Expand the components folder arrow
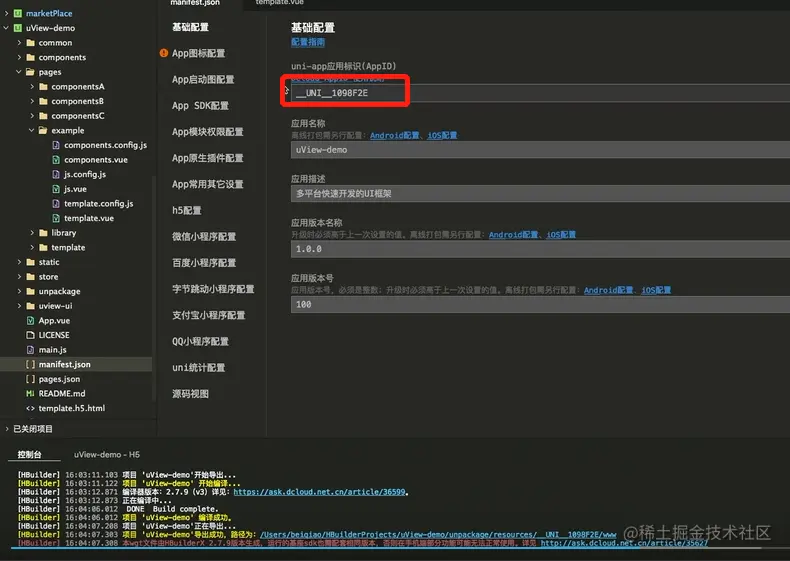The image size is (790, 561). pyautogui.click(x=19, y=57)
